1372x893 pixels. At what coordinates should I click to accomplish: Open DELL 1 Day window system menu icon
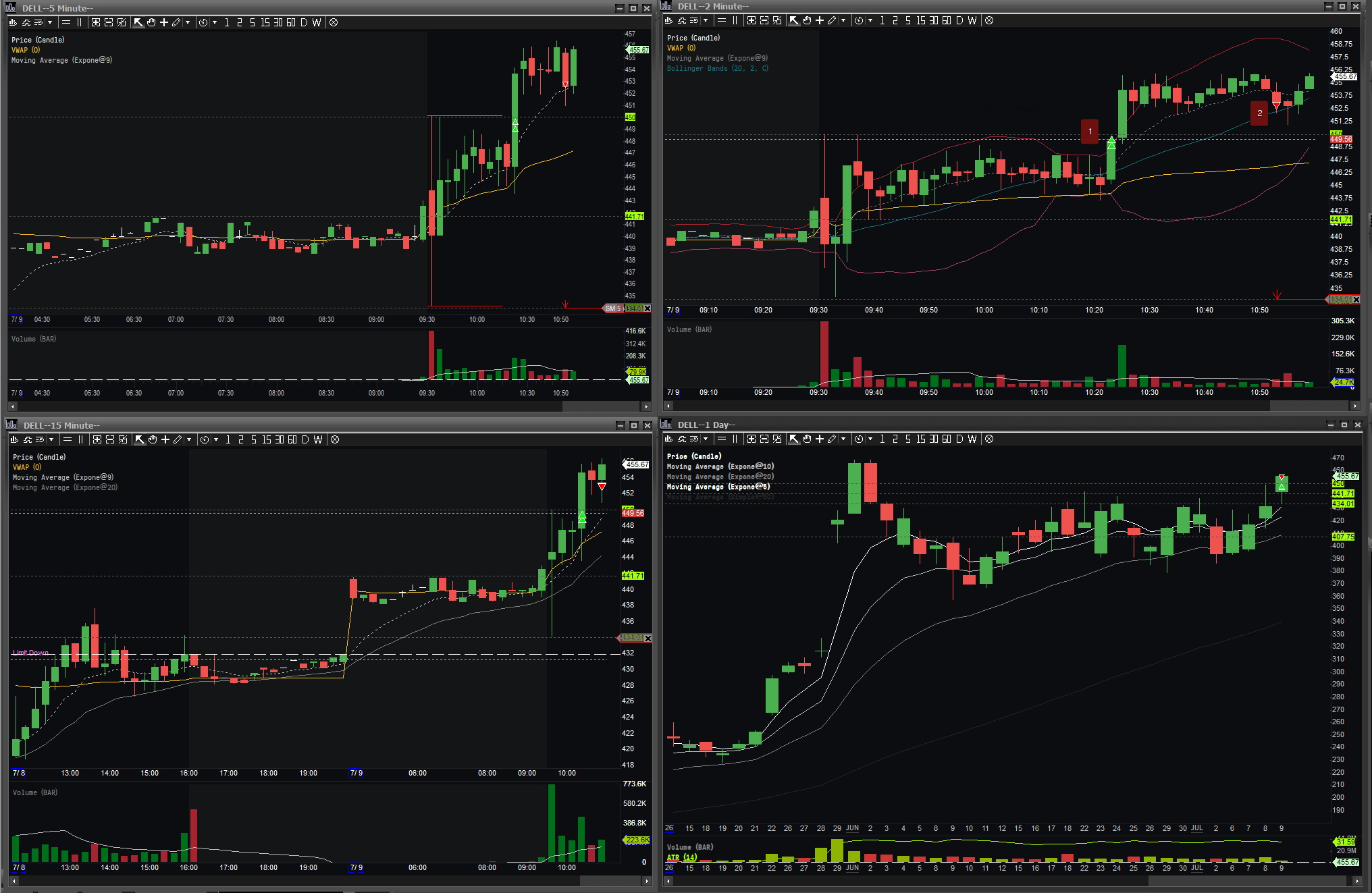[x=666, y=424]
